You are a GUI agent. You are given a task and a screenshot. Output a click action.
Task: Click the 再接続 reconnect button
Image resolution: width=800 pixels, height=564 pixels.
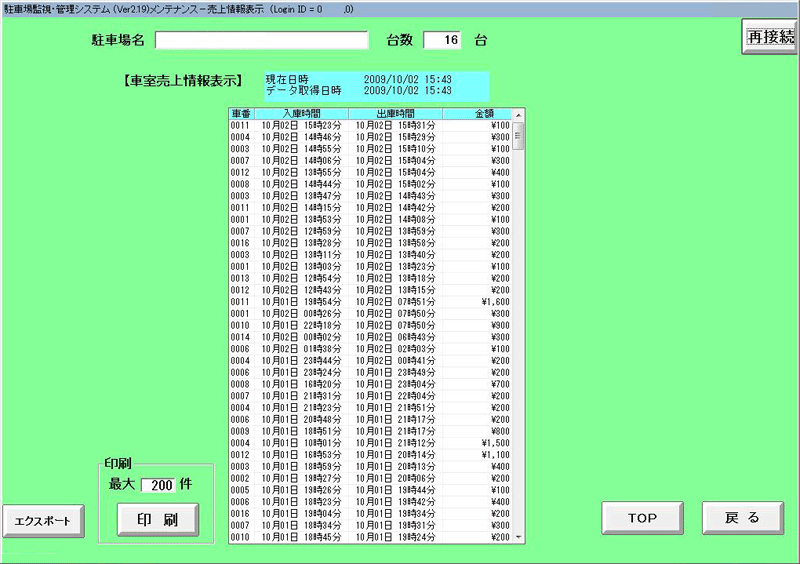click(x=769, y=37)
